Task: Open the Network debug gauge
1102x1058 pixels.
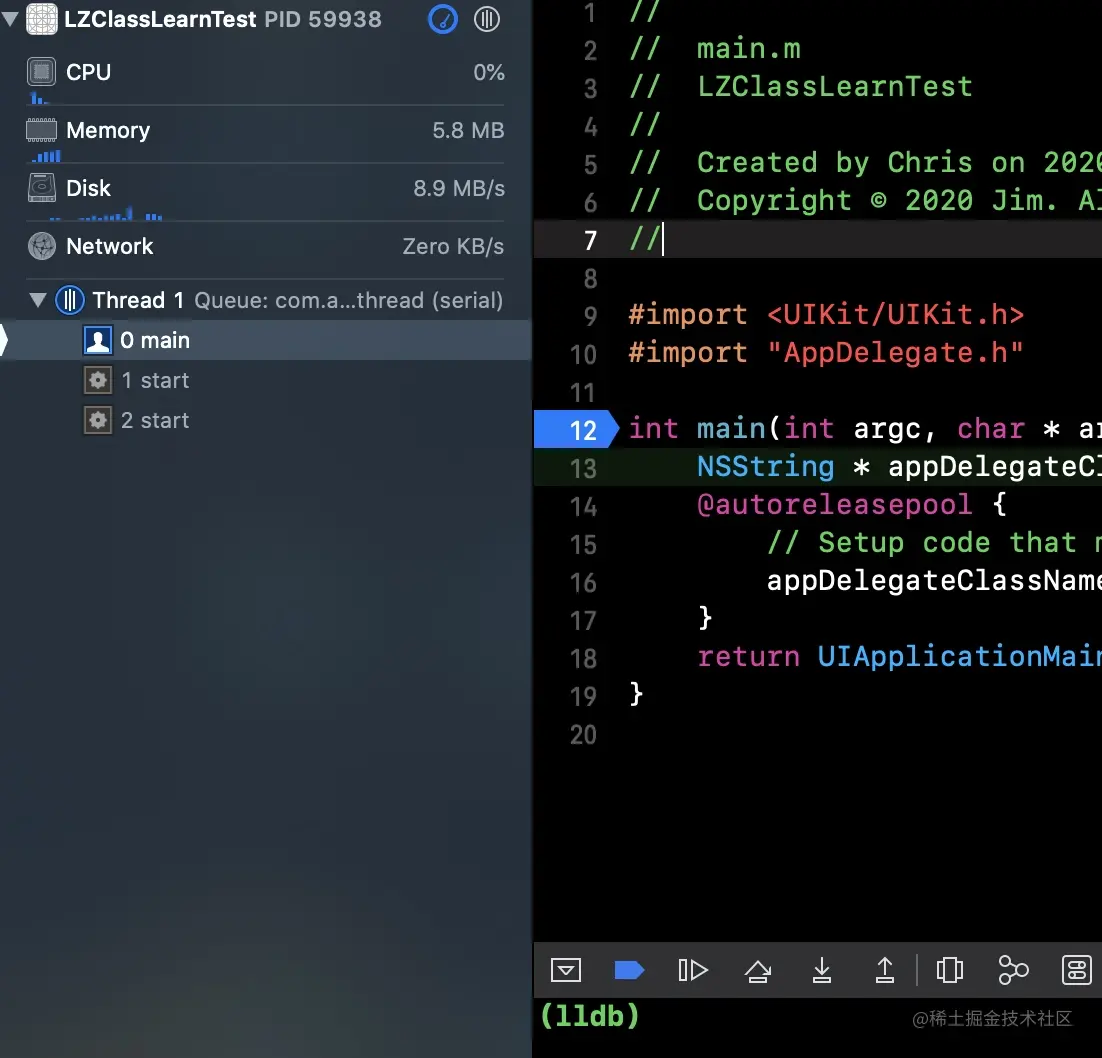Action: [266, 247]
